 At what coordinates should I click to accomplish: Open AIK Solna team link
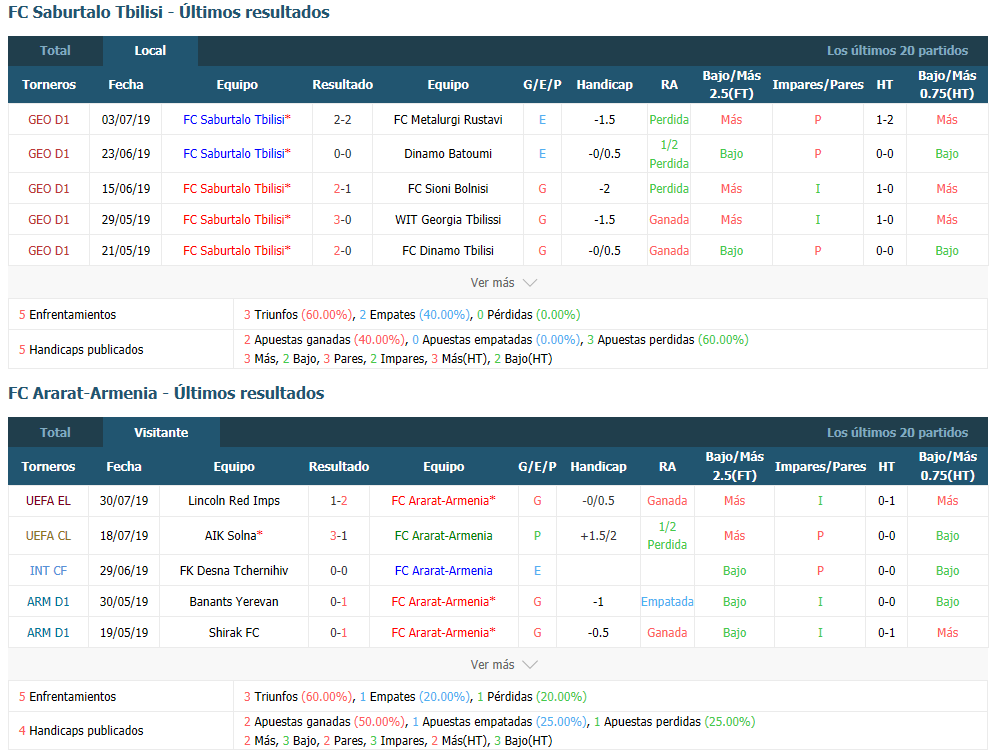coord(234,535)
